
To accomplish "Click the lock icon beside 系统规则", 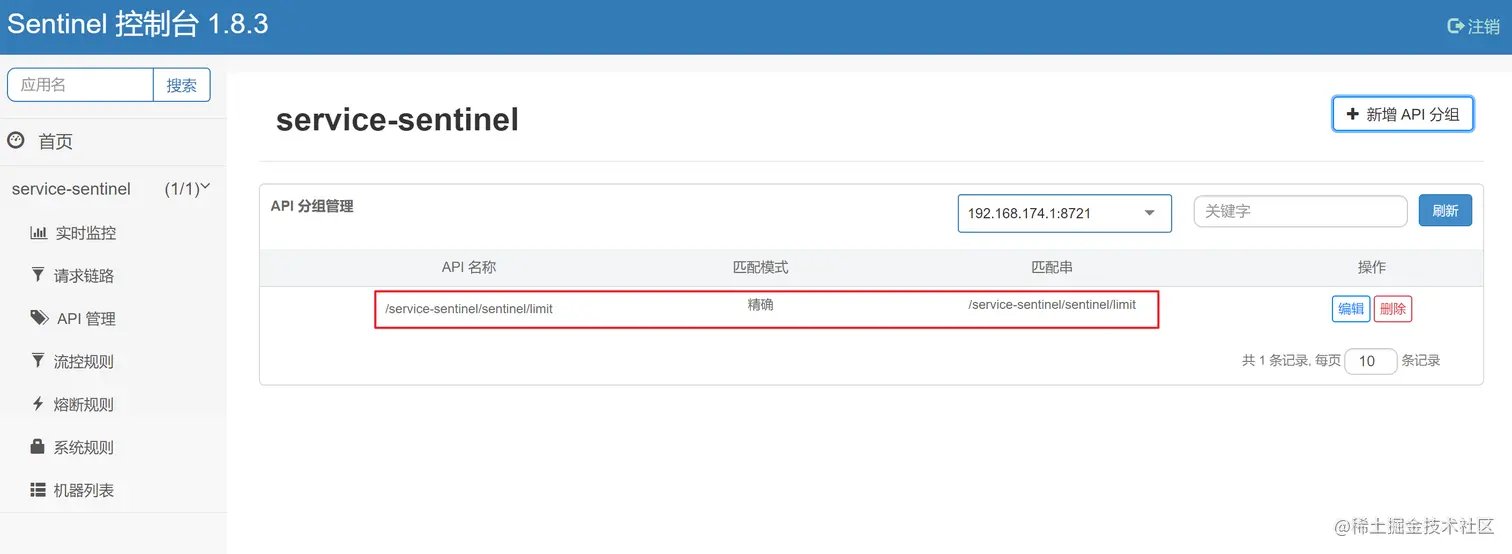I will 38,446.
